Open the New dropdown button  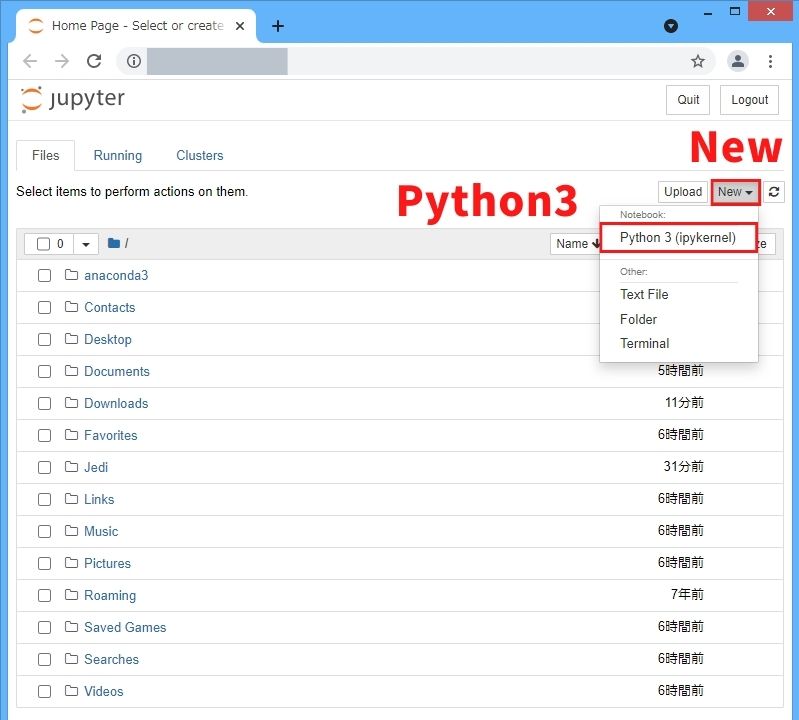pyautogui.click(x=735, y=192)
